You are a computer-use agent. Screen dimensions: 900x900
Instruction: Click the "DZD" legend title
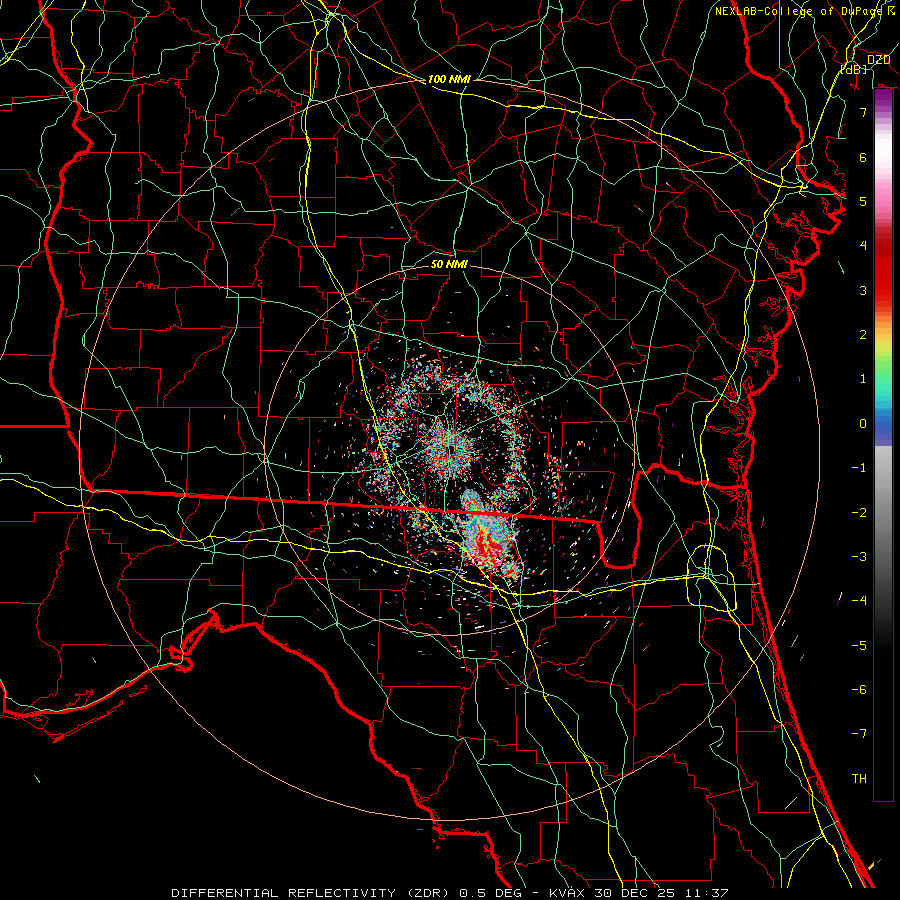(x=878, y=60)
